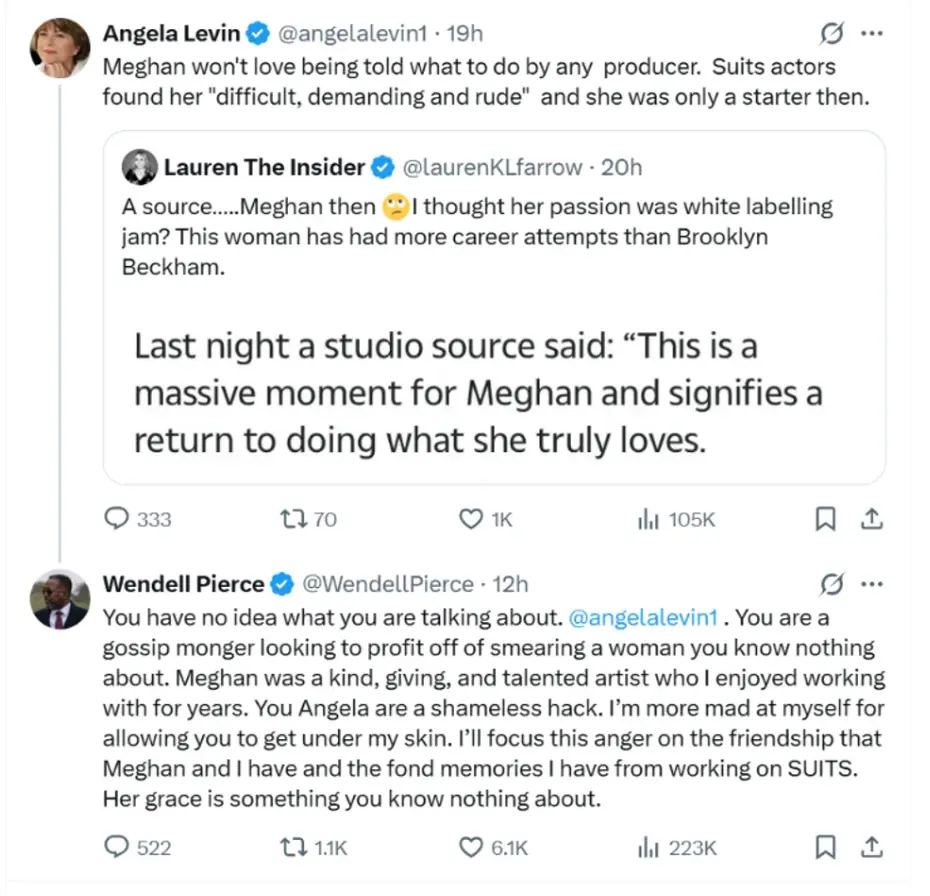
Task: Select the retweet icon showing 70 reposts
Action: tap(292, 519)
